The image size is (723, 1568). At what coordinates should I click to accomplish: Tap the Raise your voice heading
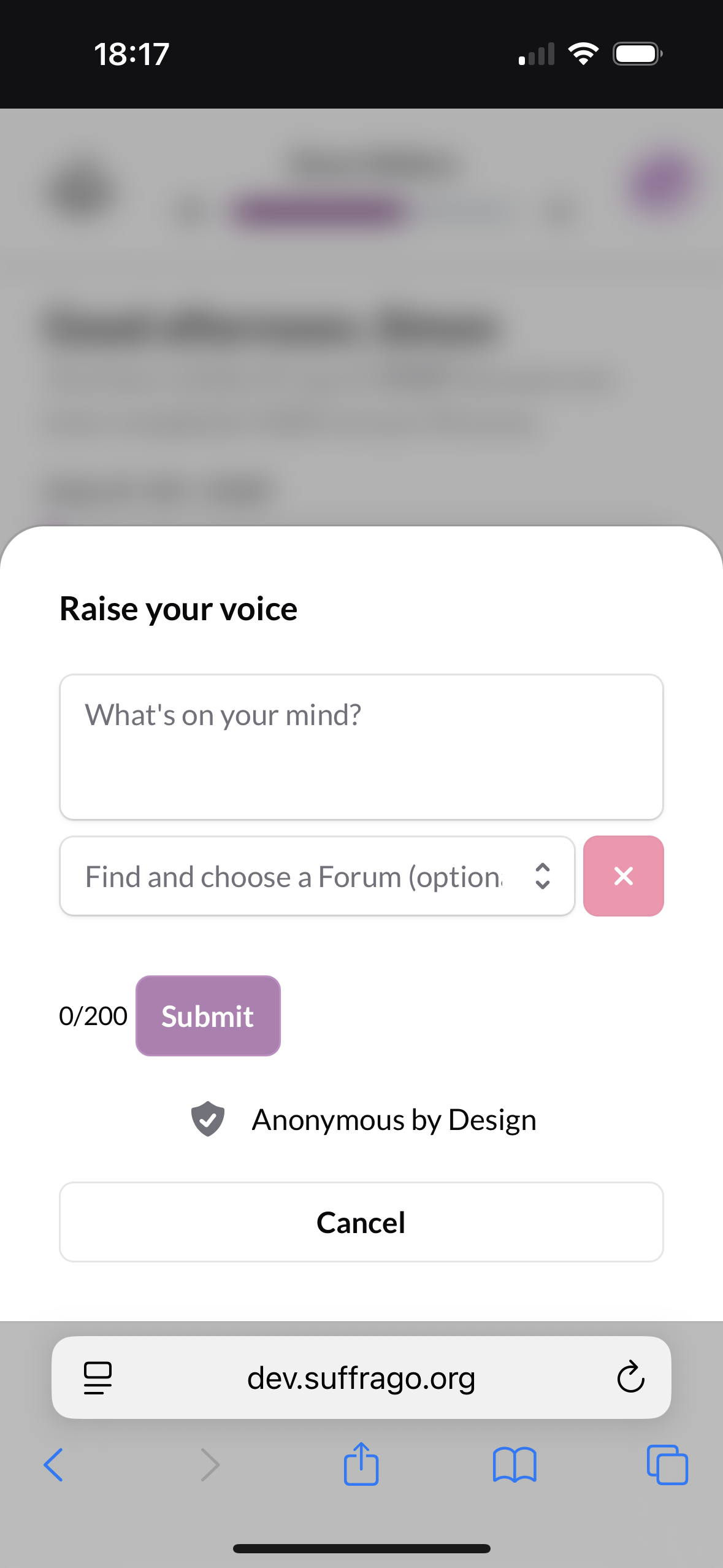[x=178, y=609]
